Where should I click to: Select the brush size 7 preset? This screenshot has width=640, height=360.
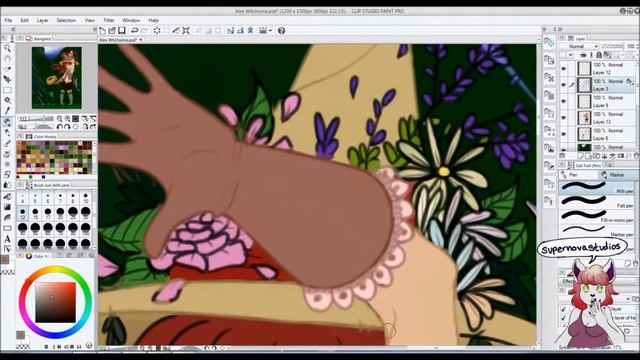click(x=60, y=198)
